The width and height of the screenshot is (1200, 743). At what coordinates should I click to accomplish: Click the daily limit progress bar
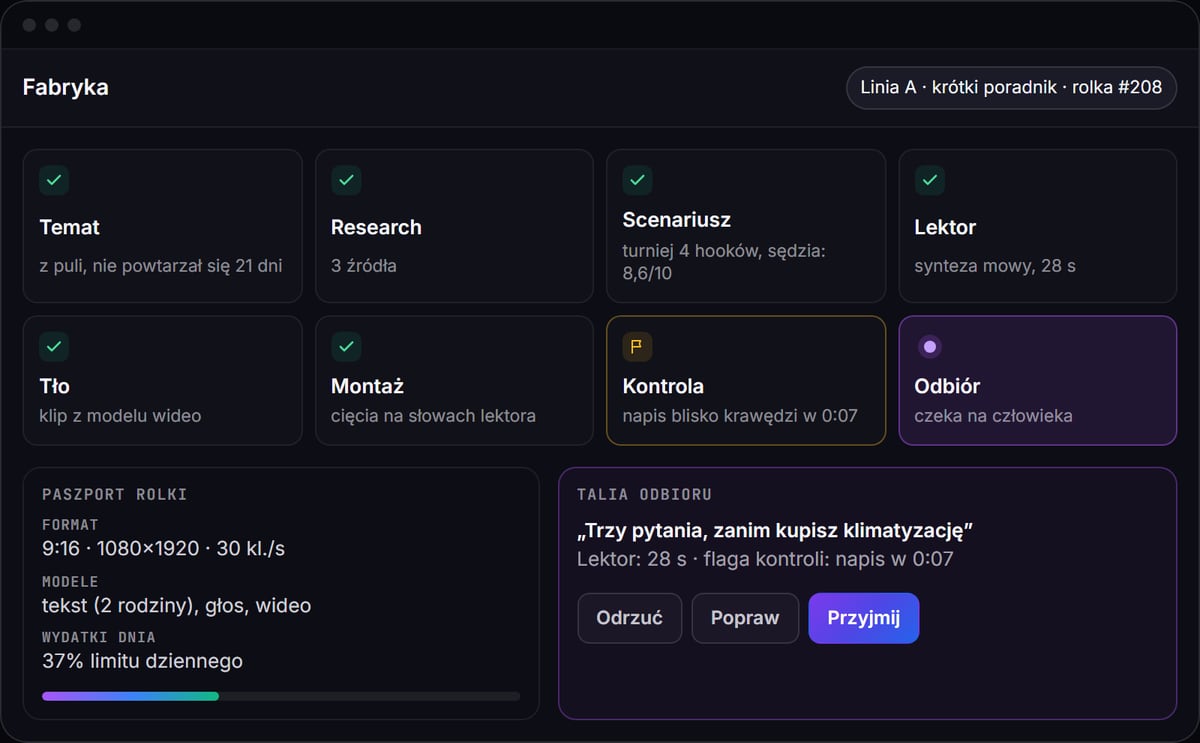point(281,696)
